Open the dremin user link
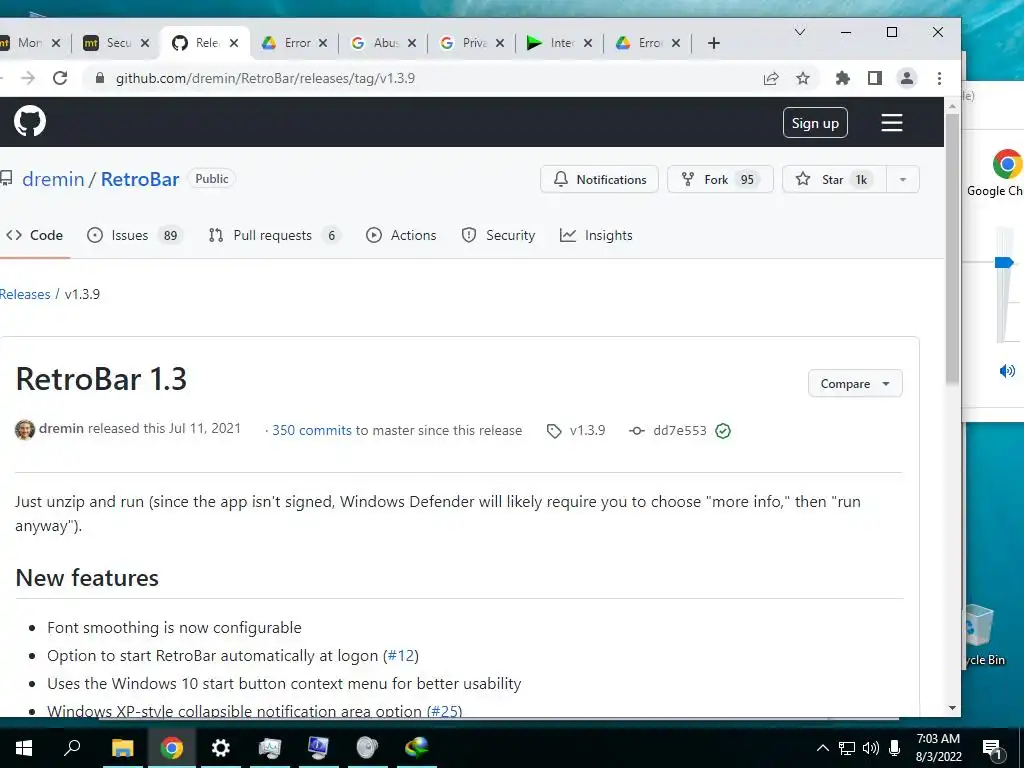 (x=53, y=179)
